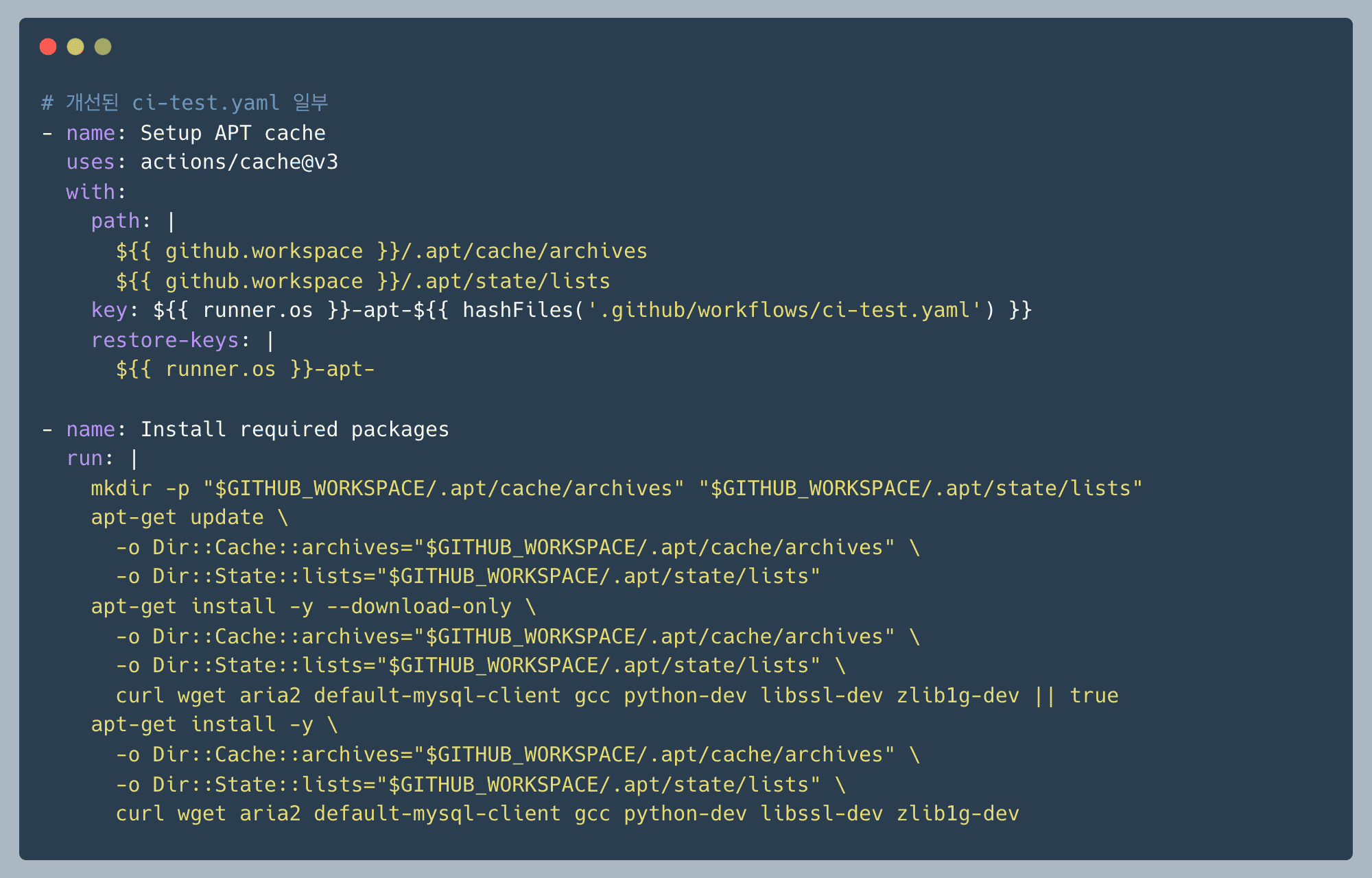
Task: Click the red close dot
Action: [x=48, y=47]
